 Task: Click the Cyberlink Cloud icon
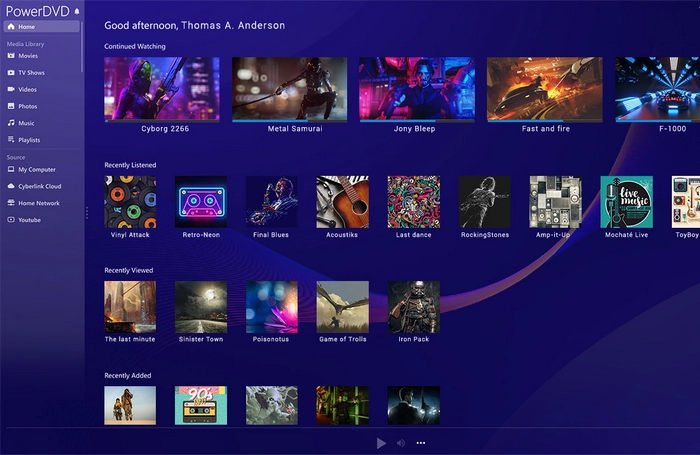coord(11,186)
